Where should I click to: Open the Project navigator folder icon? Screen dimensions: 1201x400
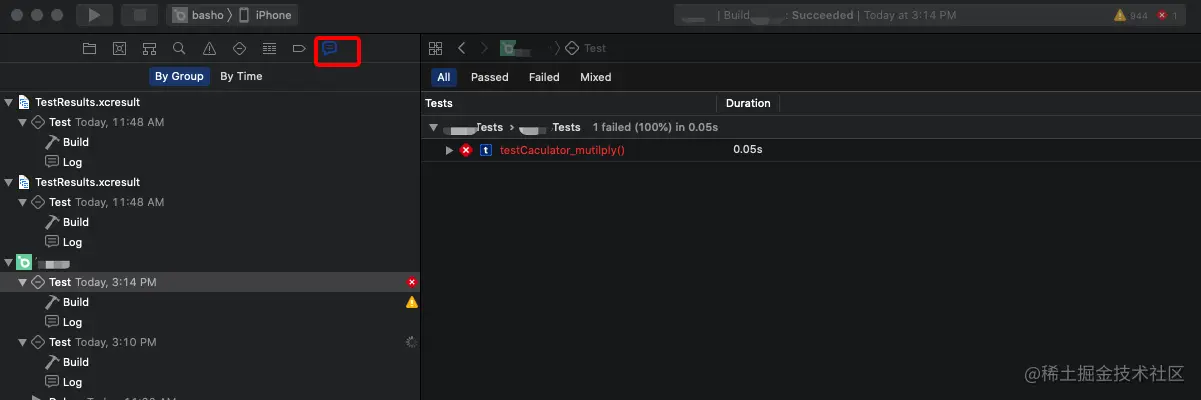tap(89, 48)
